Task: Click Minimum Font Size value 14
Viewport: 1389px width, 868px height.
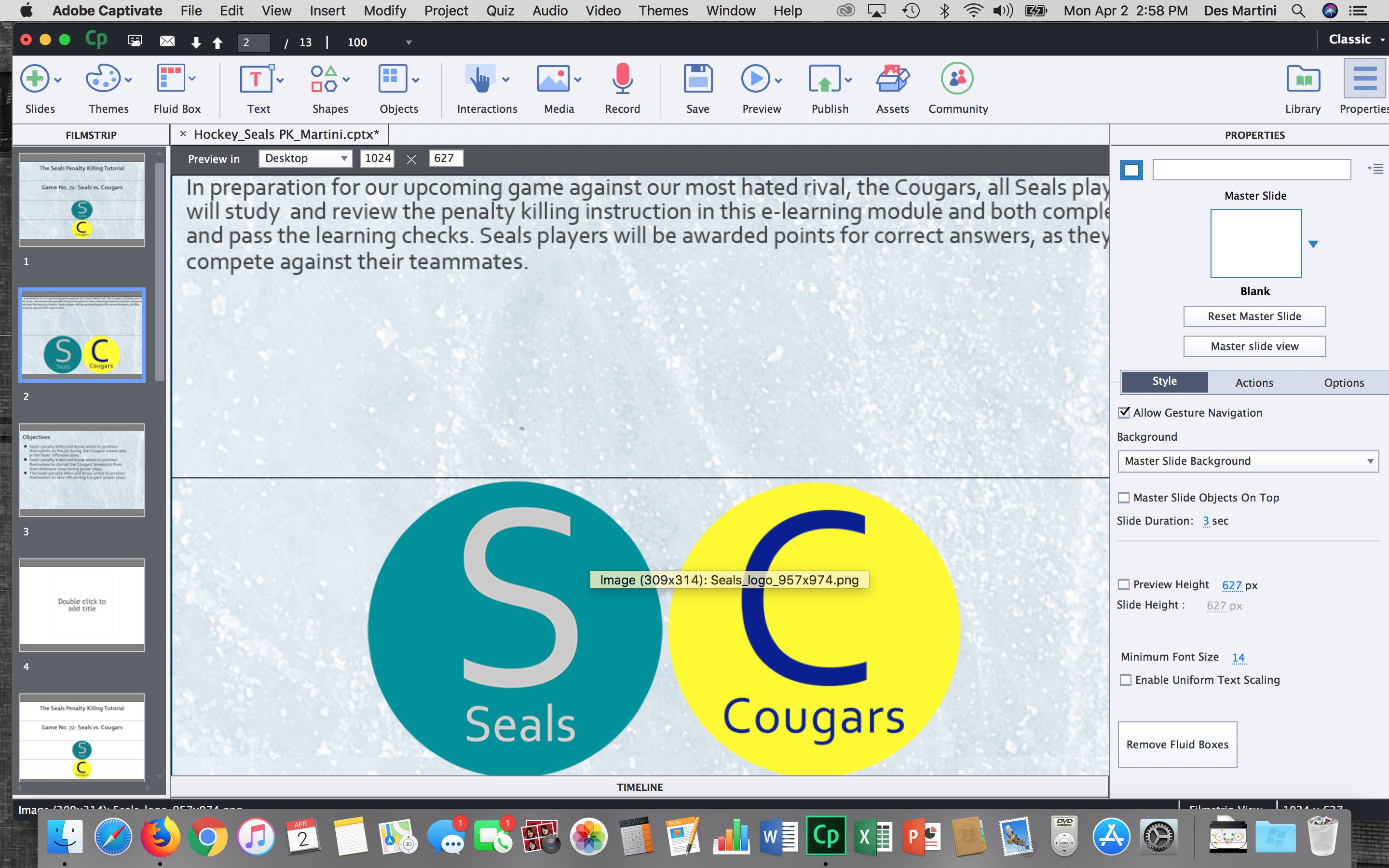Action: [x=1237, y=657]
